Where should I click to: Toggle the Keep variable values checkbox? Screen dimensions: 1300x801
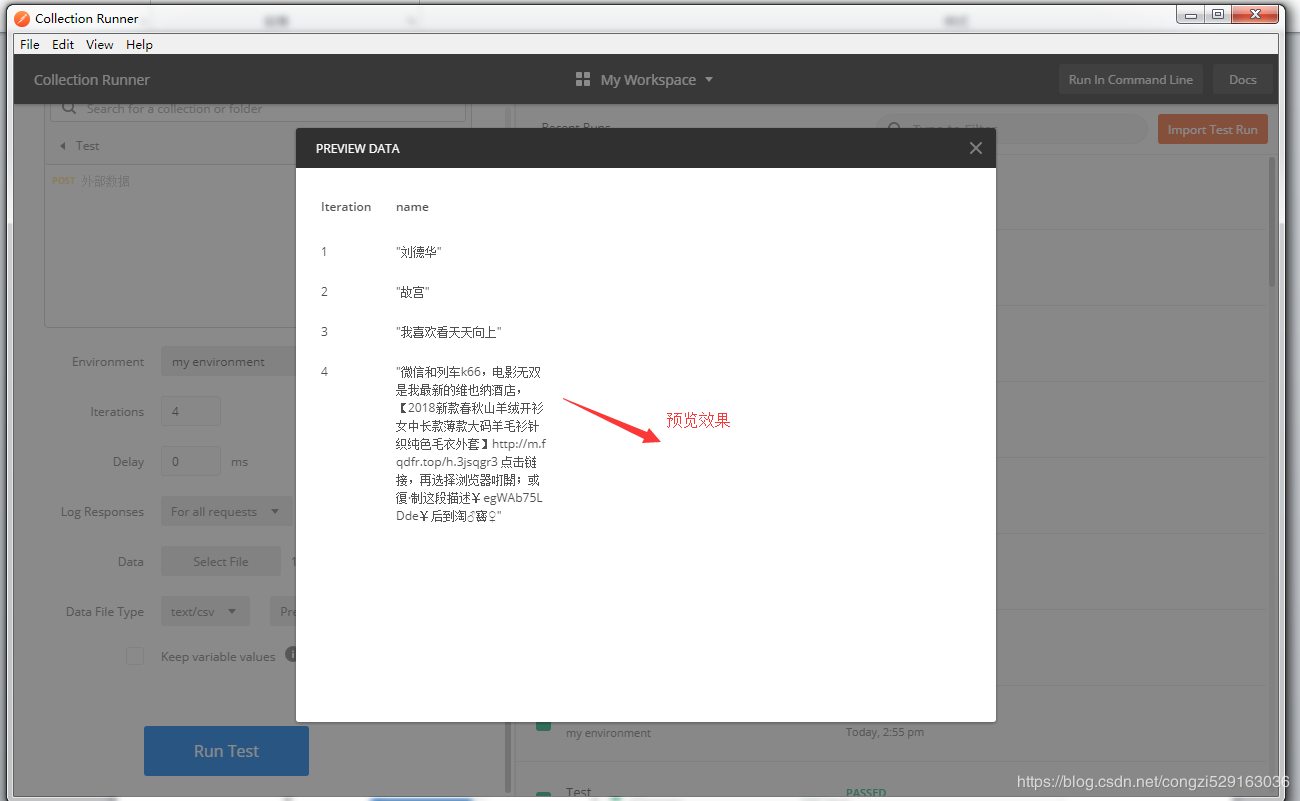point(135,656)
